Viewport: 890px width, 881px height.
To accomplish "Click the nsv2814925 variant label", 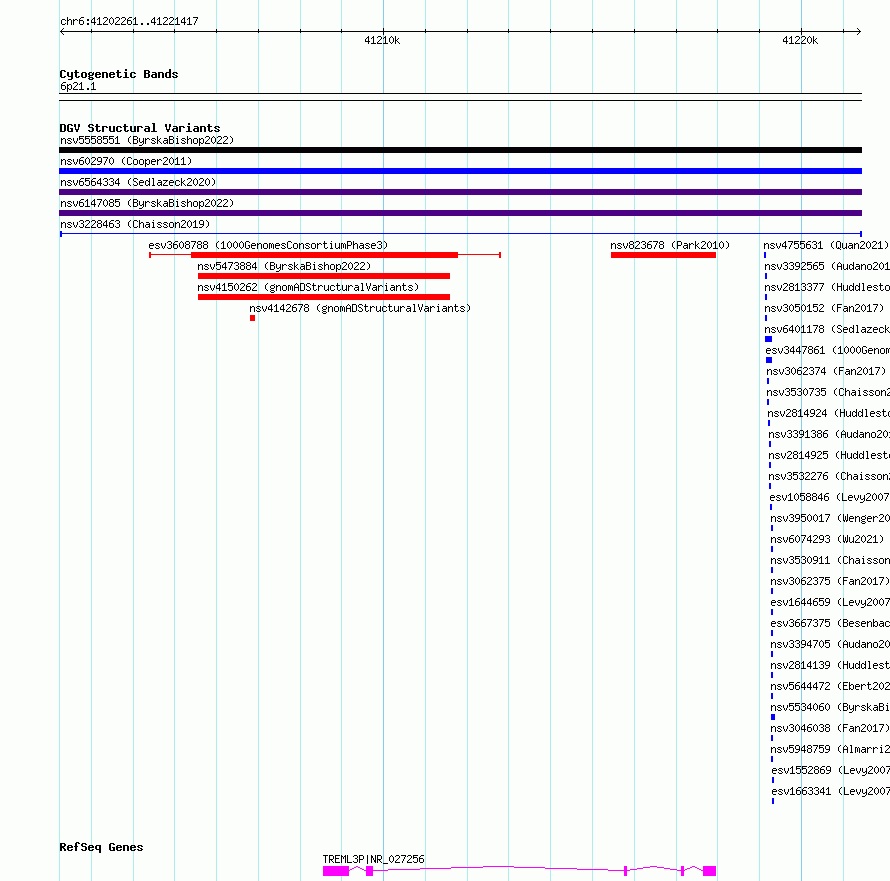I will coord(829,455).
